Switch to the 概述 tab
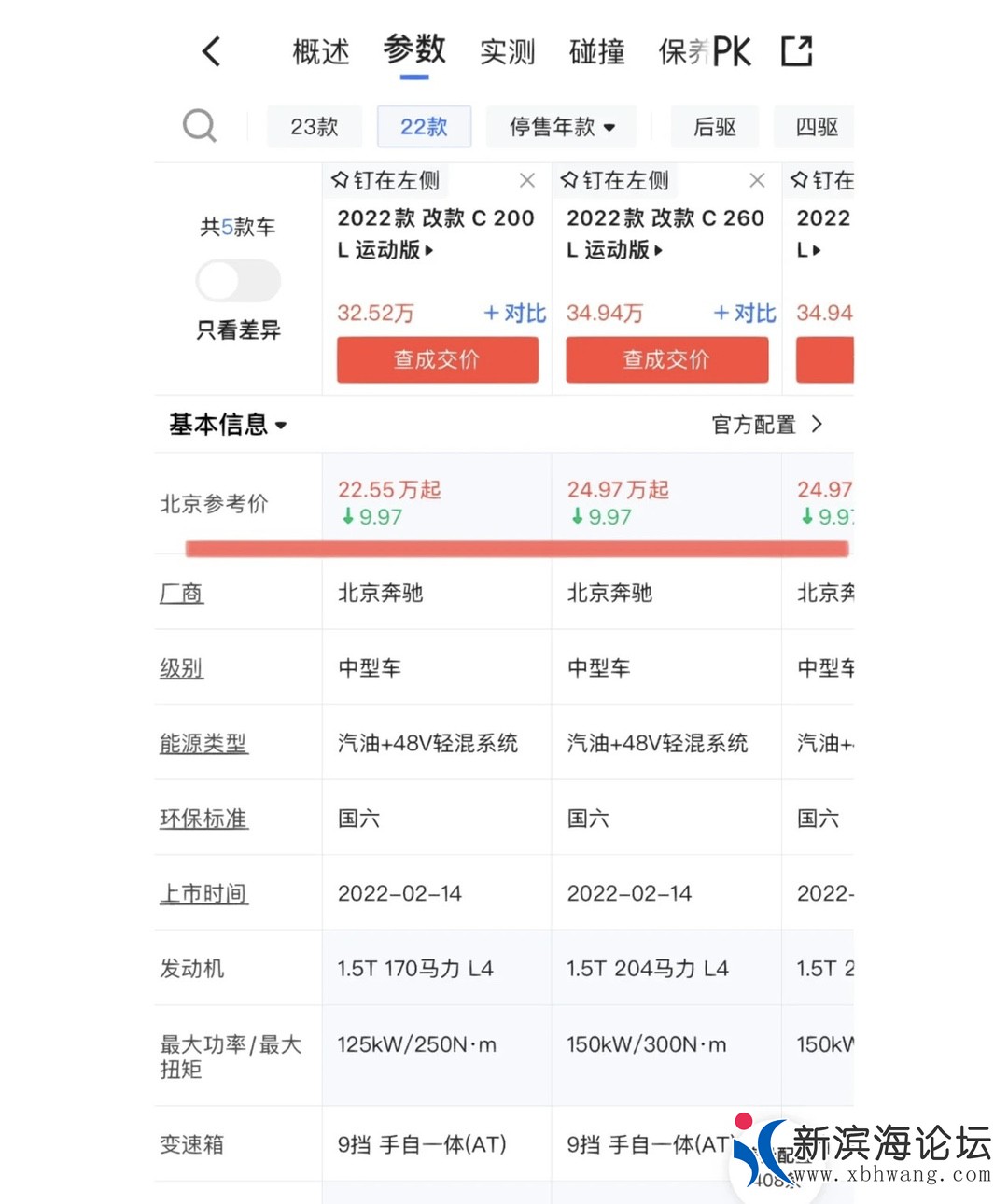The width and height of the screenshot is (1008, 1204). (321, 52)
